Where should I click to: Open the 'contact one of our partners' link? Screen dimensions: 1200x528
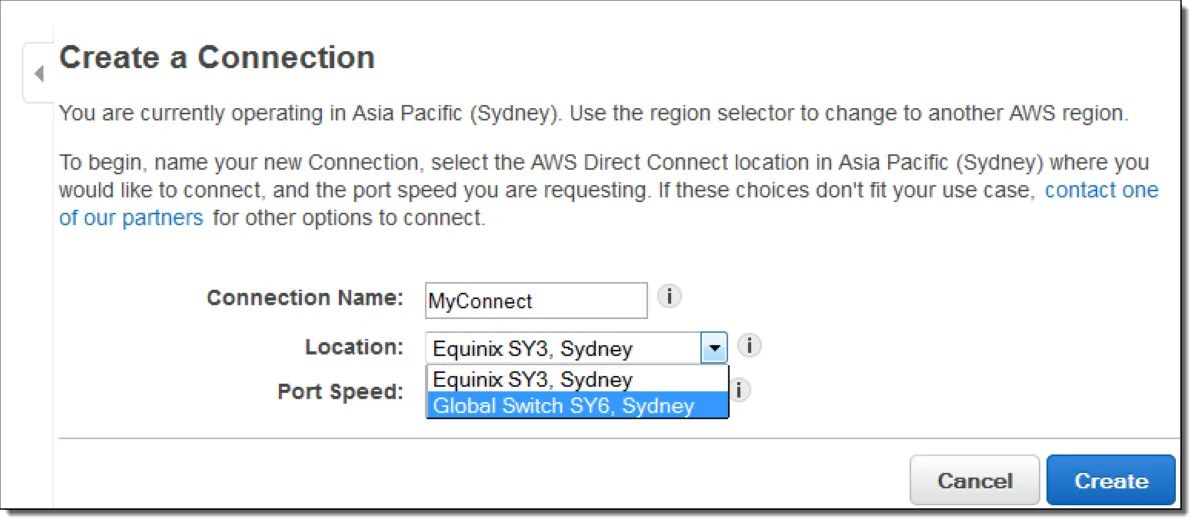[x=1101, y=190]
